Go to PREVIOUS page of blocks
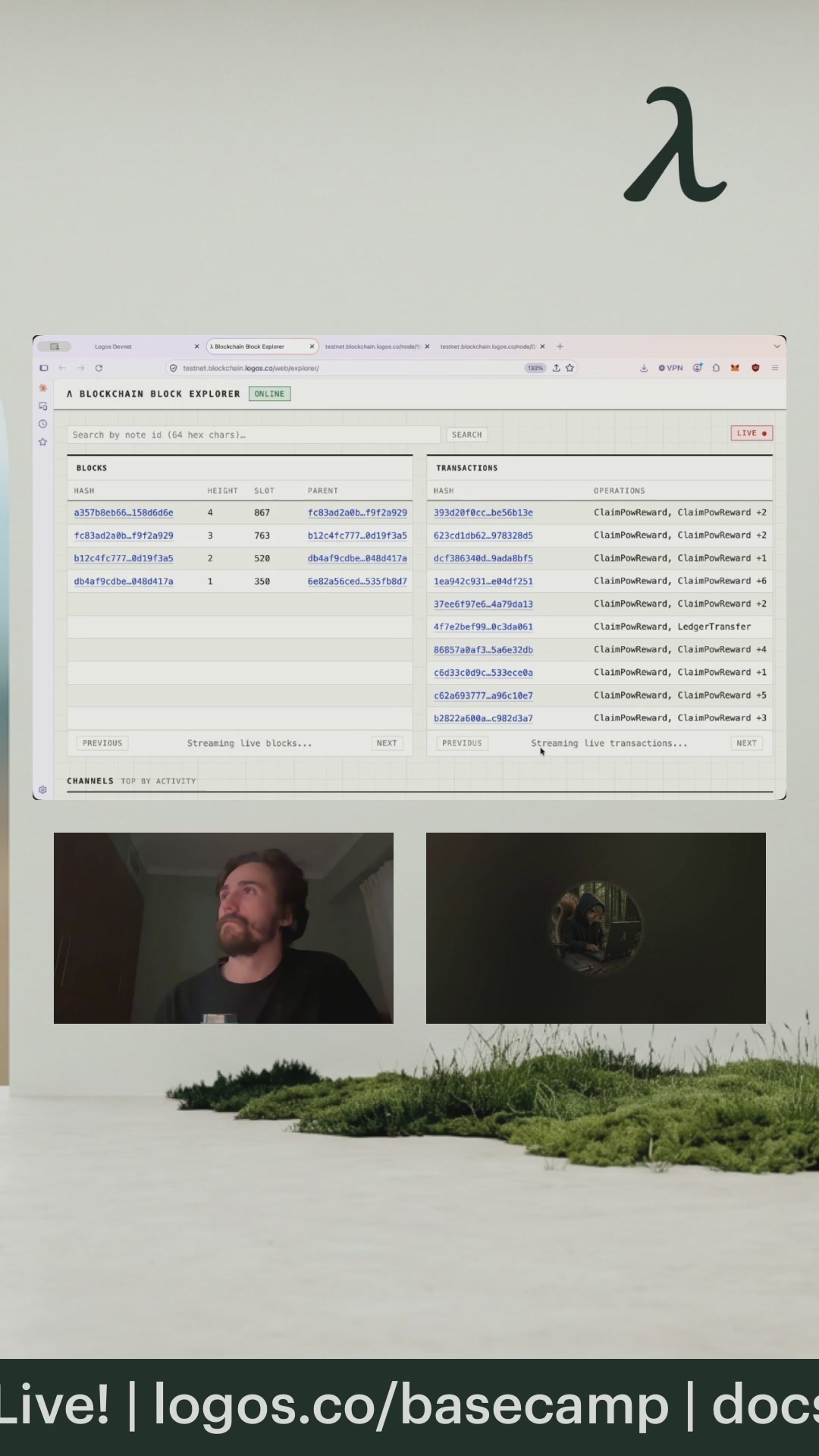819x1456 pixels. coord(102,743)
